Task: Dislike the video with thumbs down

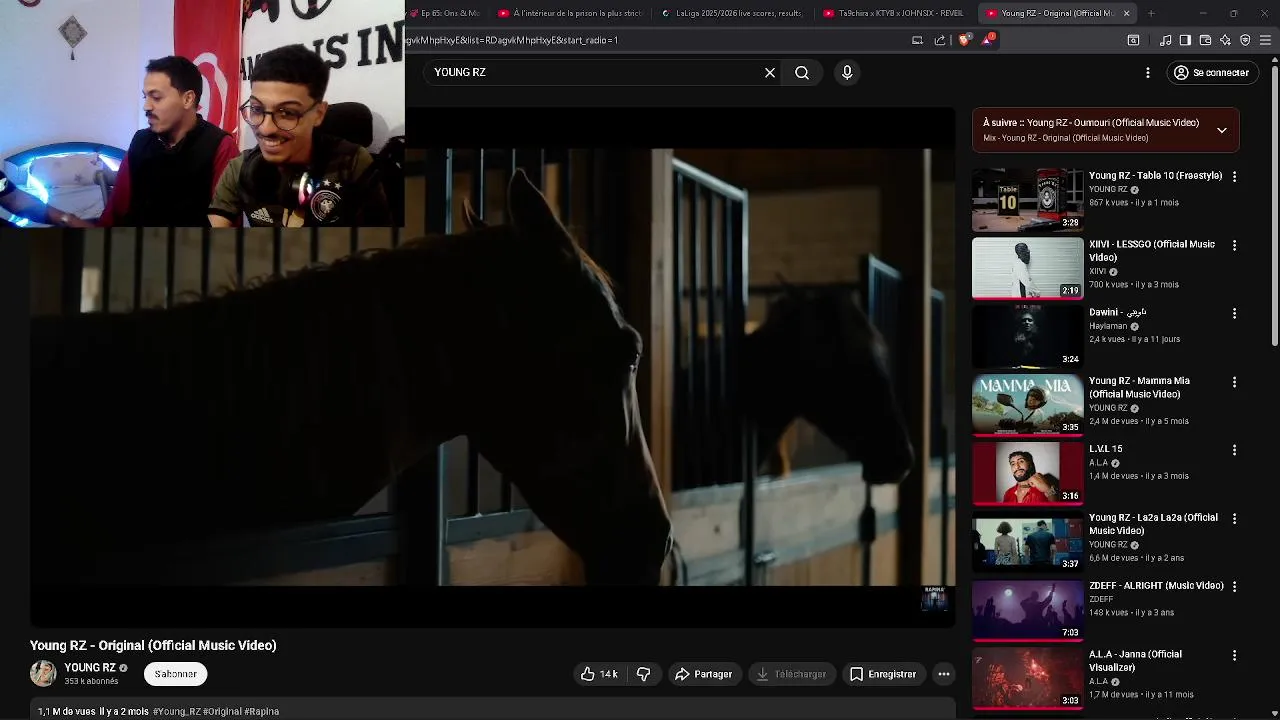Action: (x=644, y=674)
